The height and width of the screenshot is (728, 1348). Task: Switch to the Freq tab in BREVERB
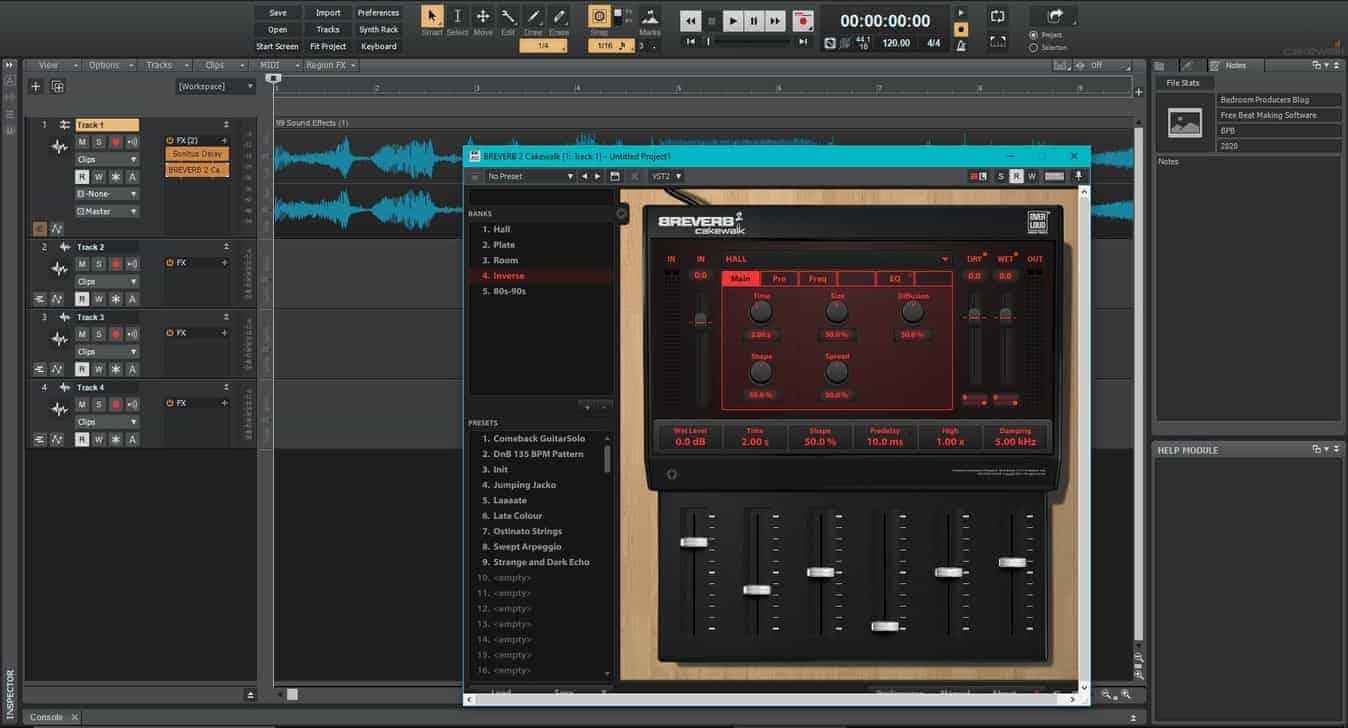tap(818, 279)
